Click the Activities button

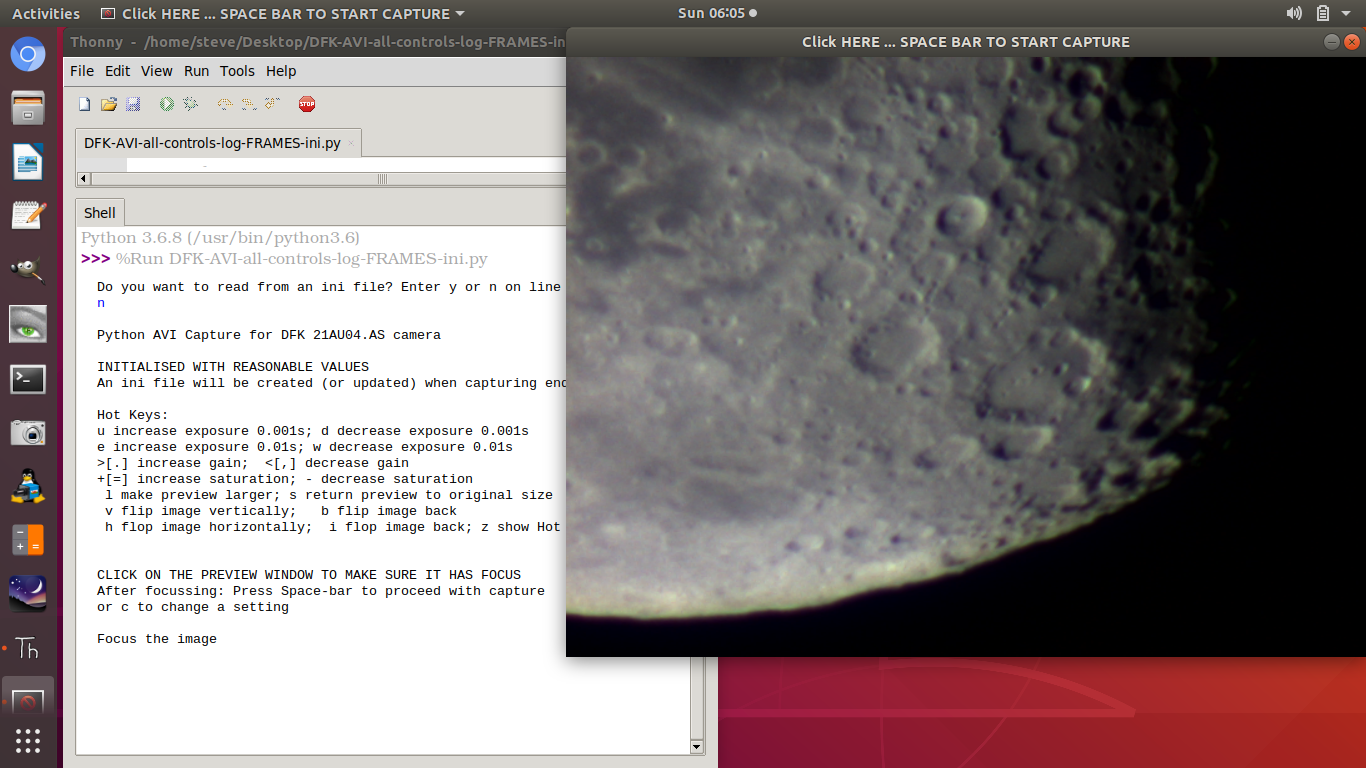(x=45, y=13)
